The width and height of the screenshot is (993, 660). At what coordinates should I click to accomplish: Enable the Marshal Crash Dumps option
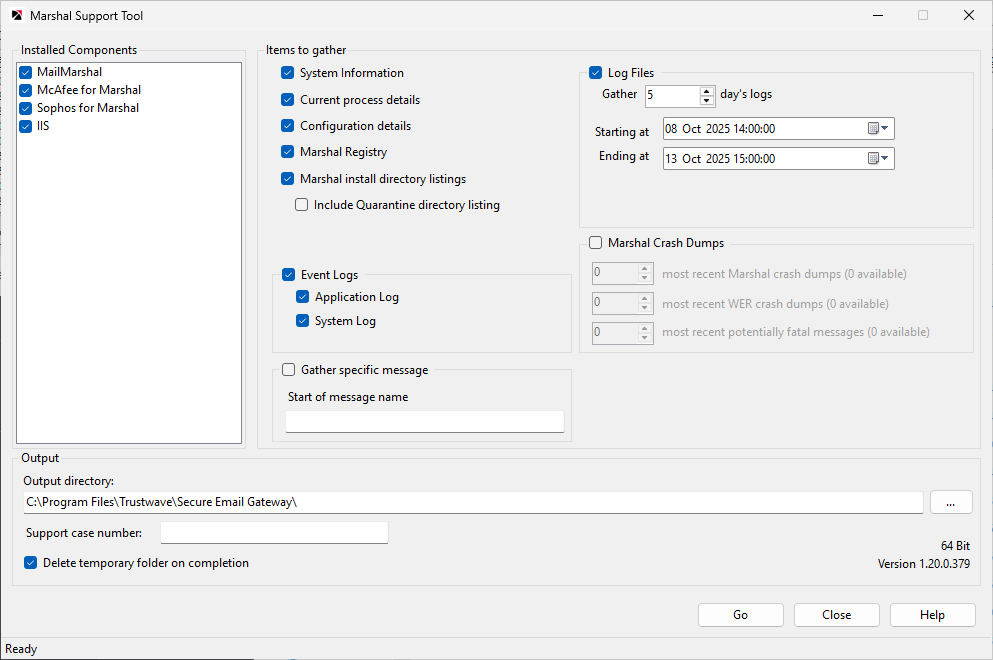596,242
